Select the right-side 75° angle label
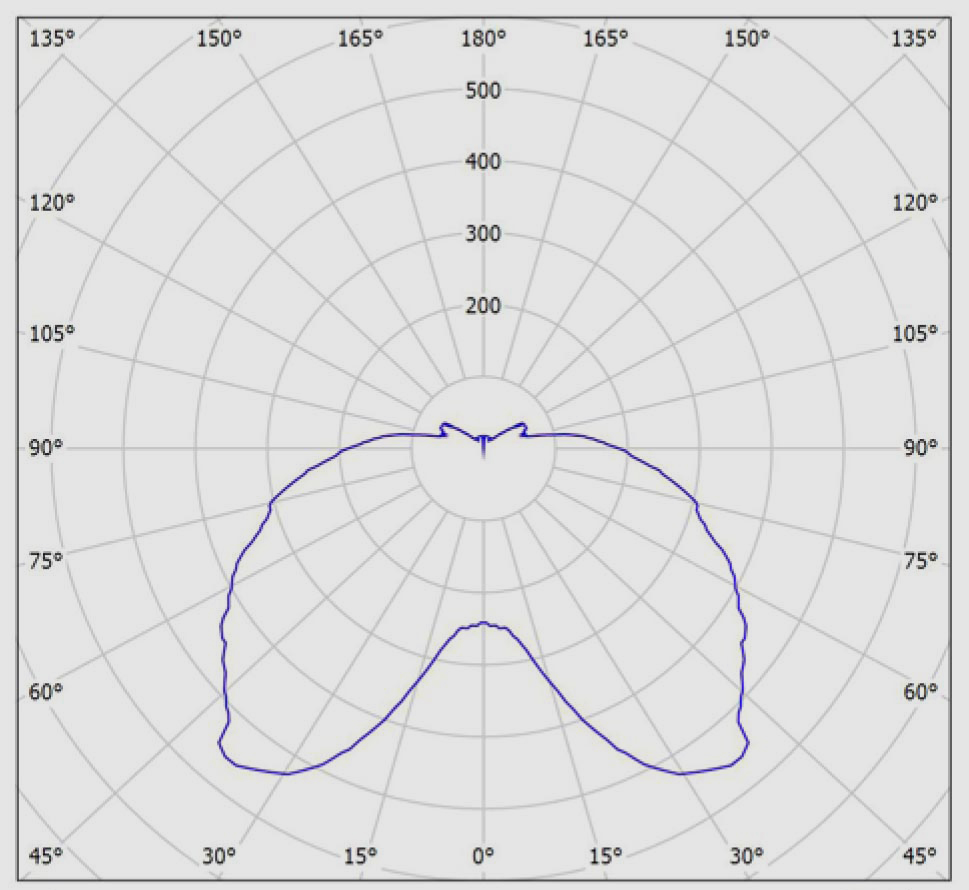969x890 pixels. click(x=920, y=561)
